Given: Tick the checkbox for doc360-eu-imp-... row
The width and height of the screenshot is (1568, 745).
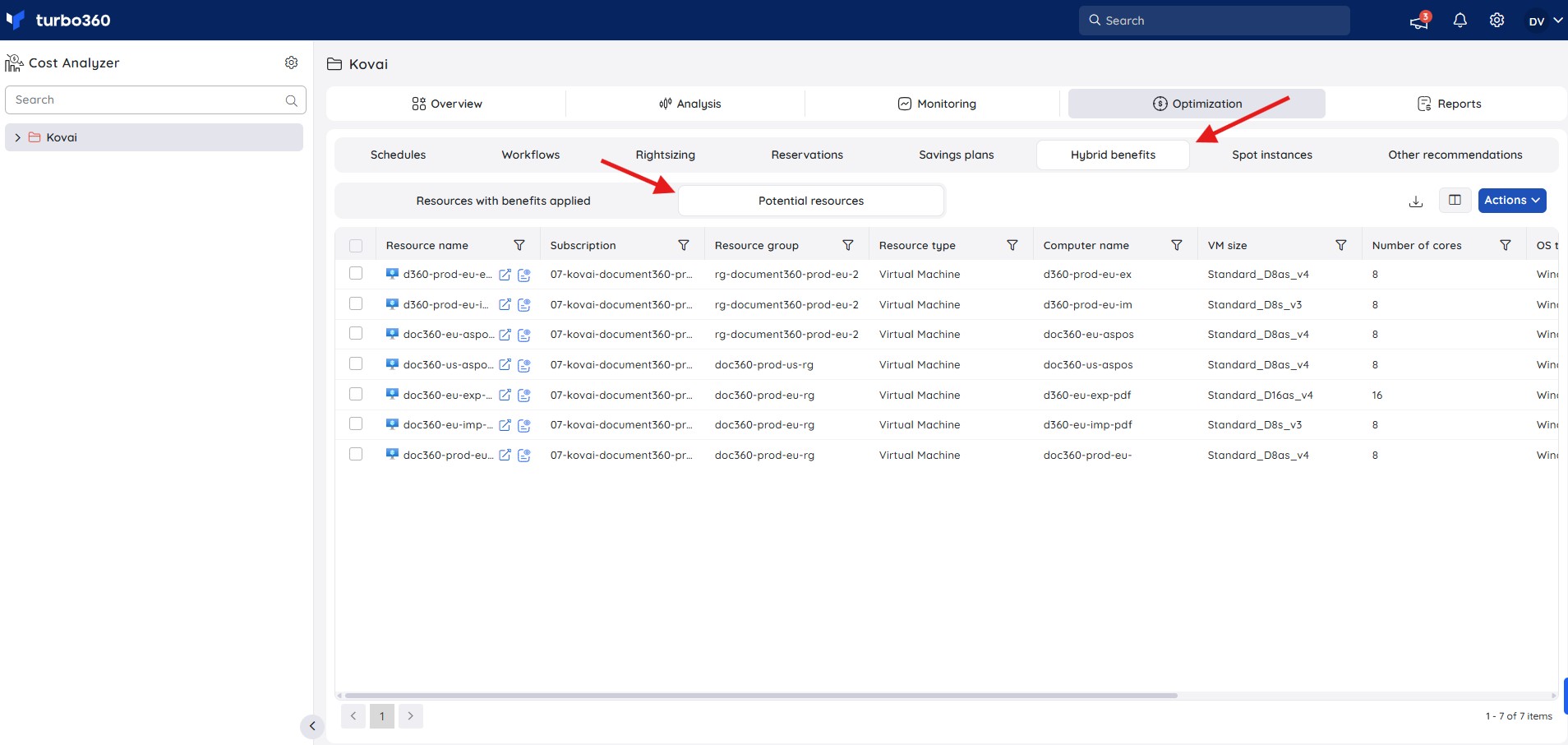Looking at the screenshot, I should tap(356, 423).
